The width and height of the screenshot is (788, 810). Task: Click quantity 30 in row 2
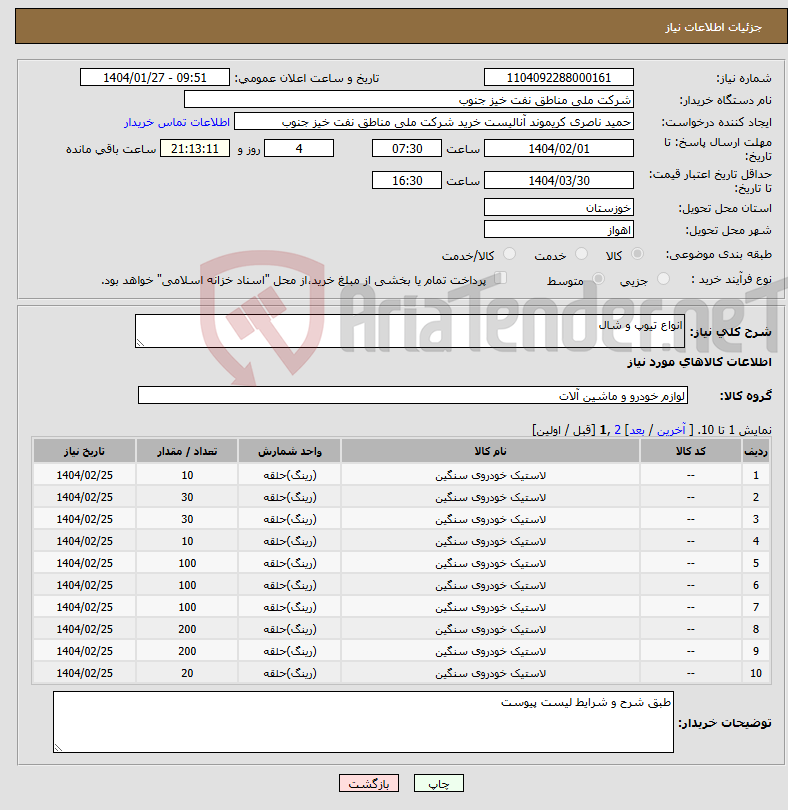187,497
